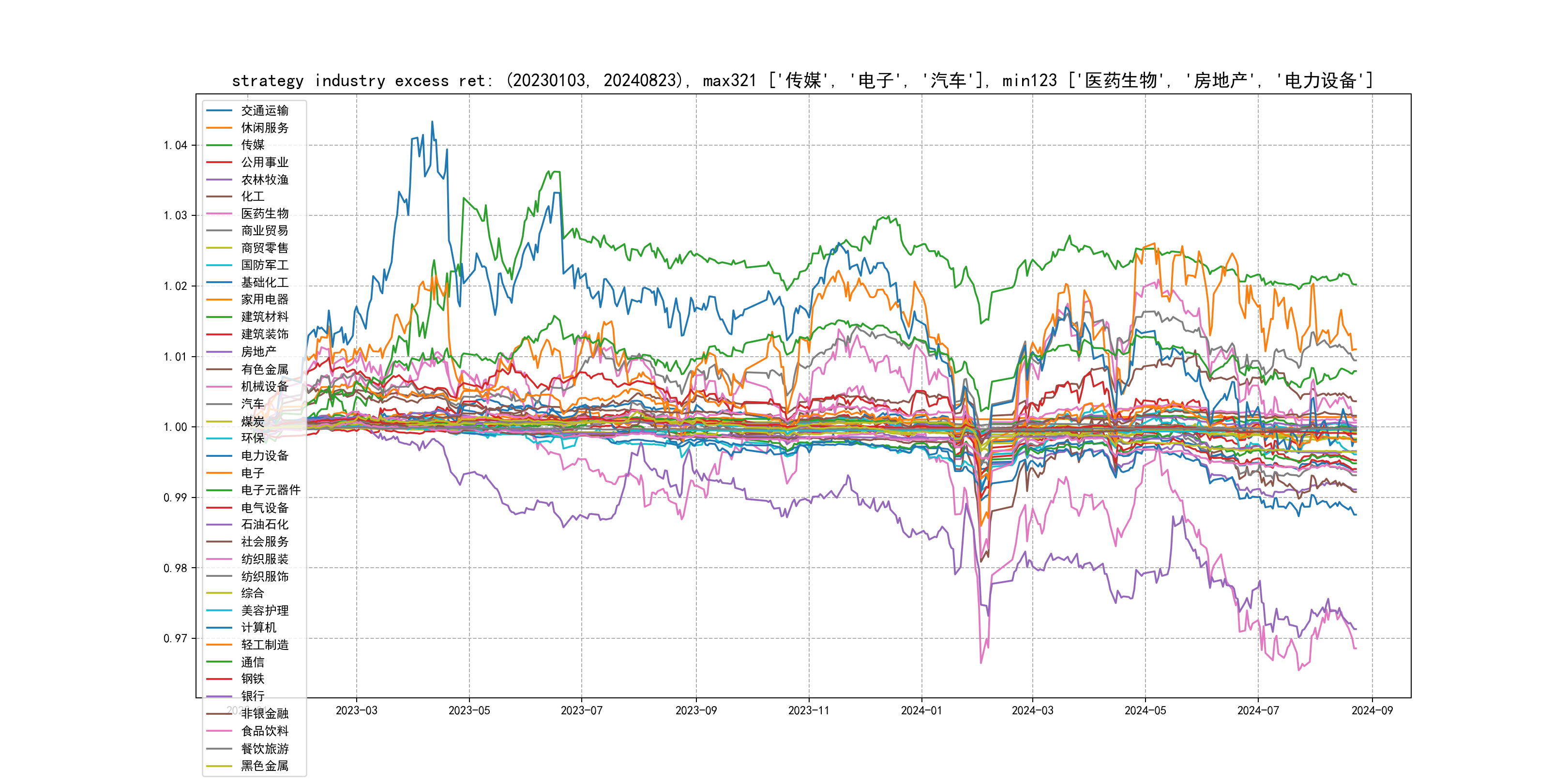The height and width of the screenshot is (784, 1568).
Task: Click the 1.04 y-axis tick label
Action: tap(175, 146)
